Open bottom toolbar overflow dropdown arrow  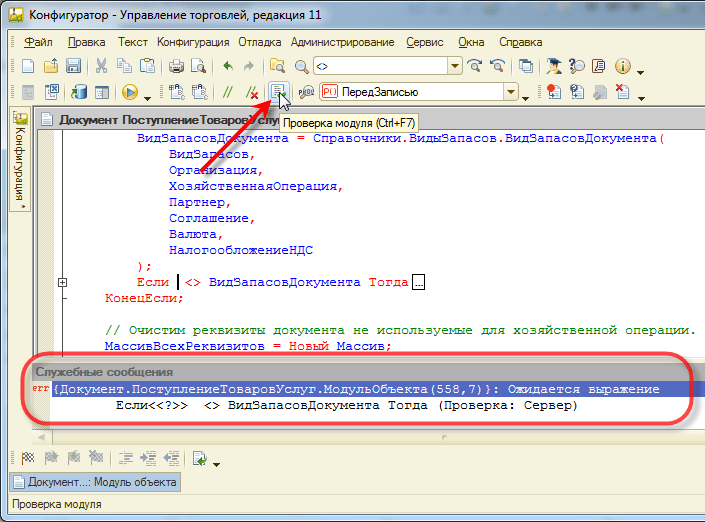[216, 464]
